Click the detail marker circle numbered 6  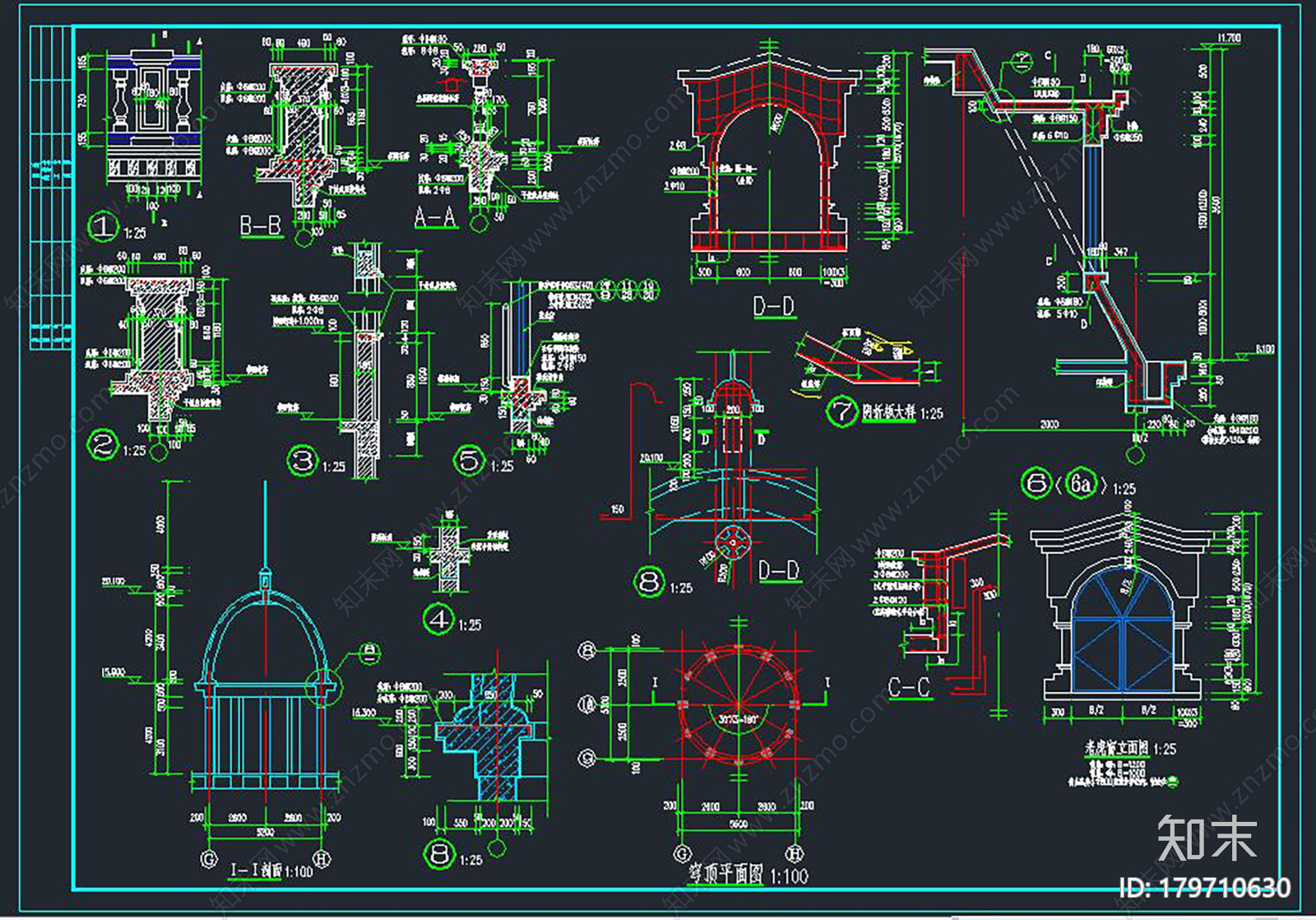1036,482
